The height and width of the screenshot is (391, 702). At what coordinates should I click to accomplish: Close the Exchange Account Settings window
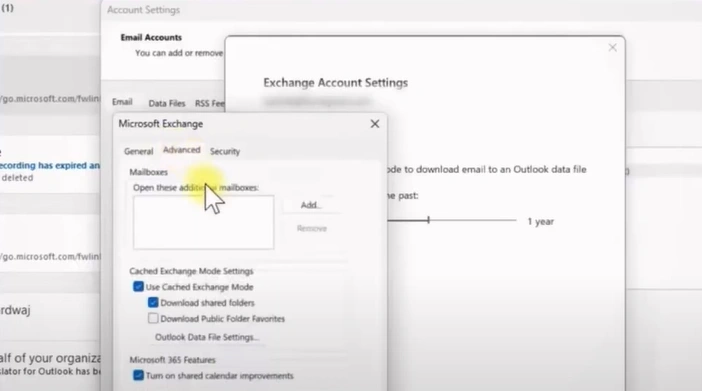point(612,47)
